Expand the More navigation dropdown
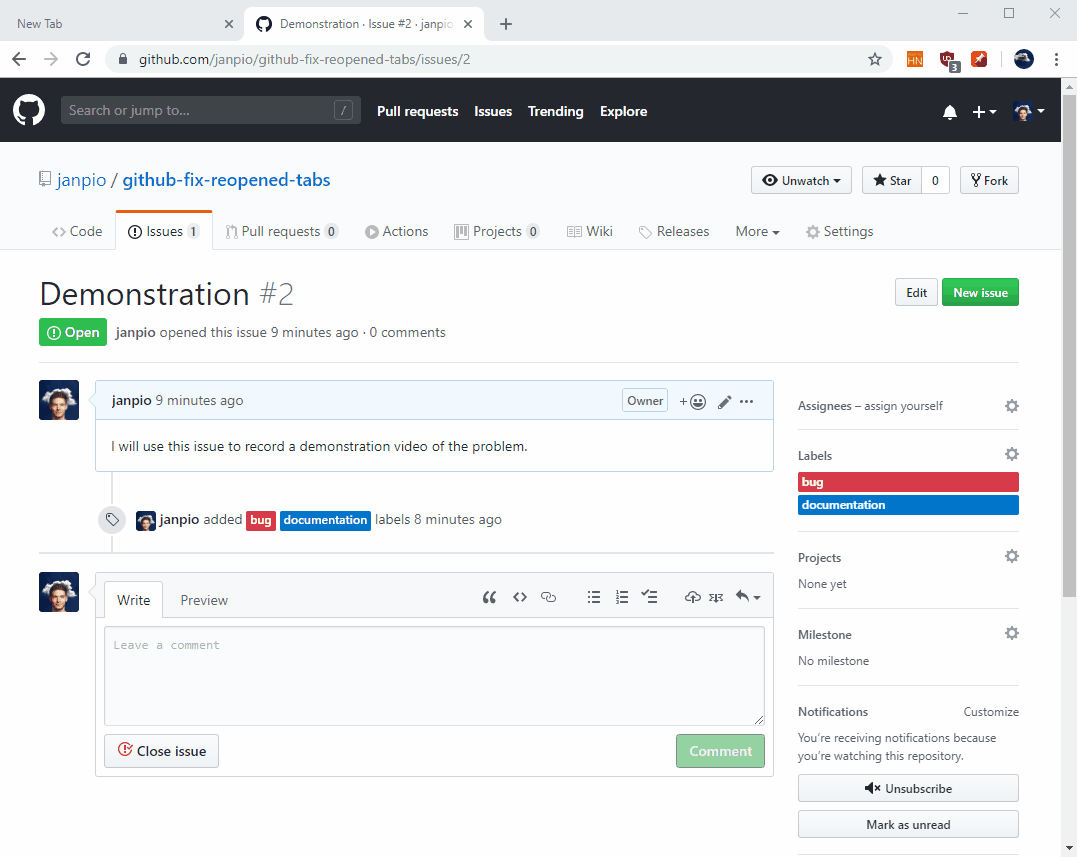The width and height of the screenshot is (1077, 857). pos(757,231)
